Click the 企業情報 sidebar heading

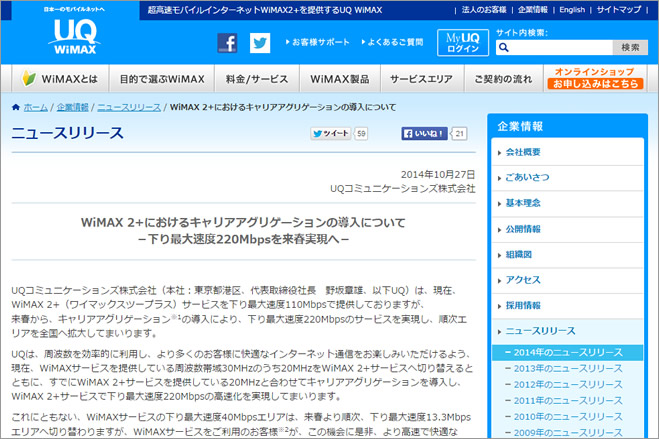point(520,126)
